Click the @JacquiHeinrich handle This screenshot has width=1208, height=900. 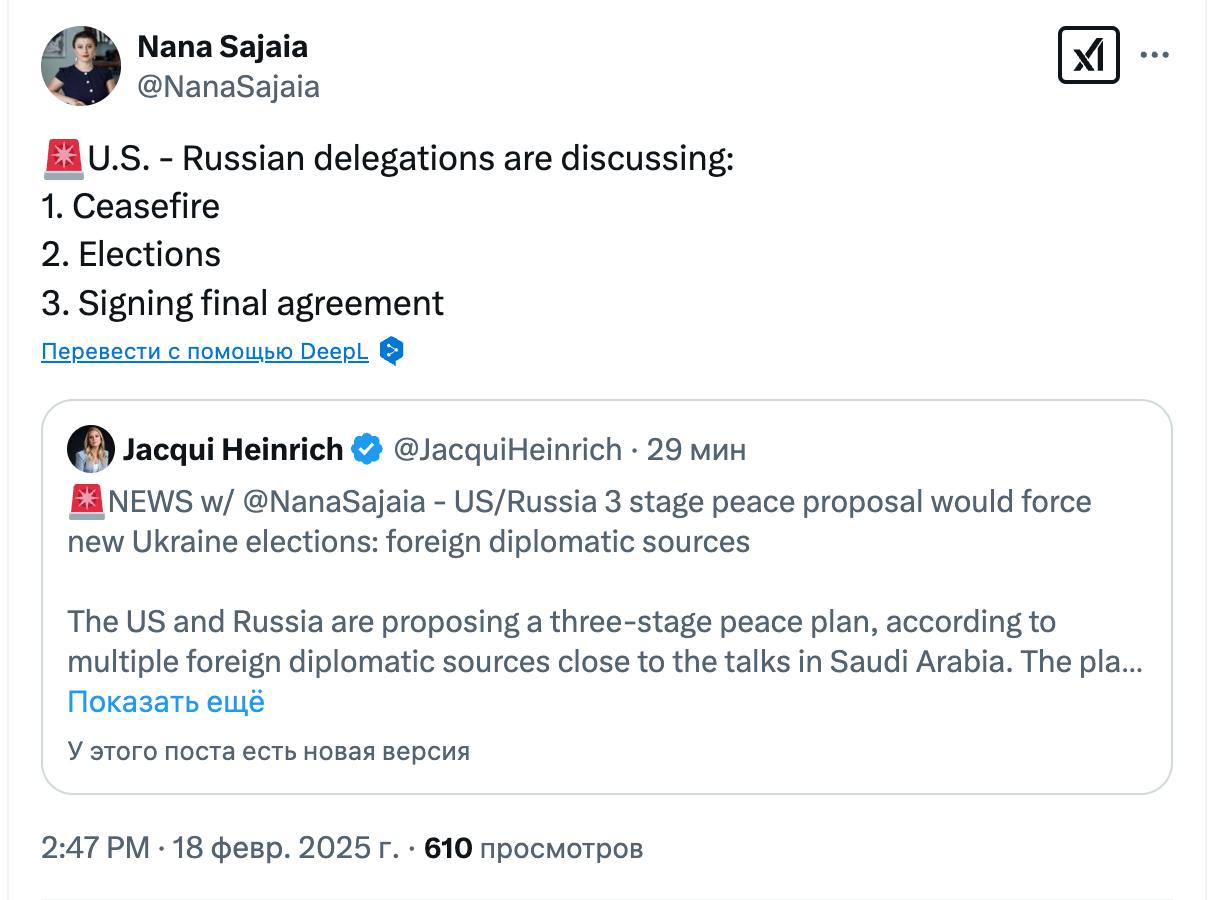(x=507, y=450)
